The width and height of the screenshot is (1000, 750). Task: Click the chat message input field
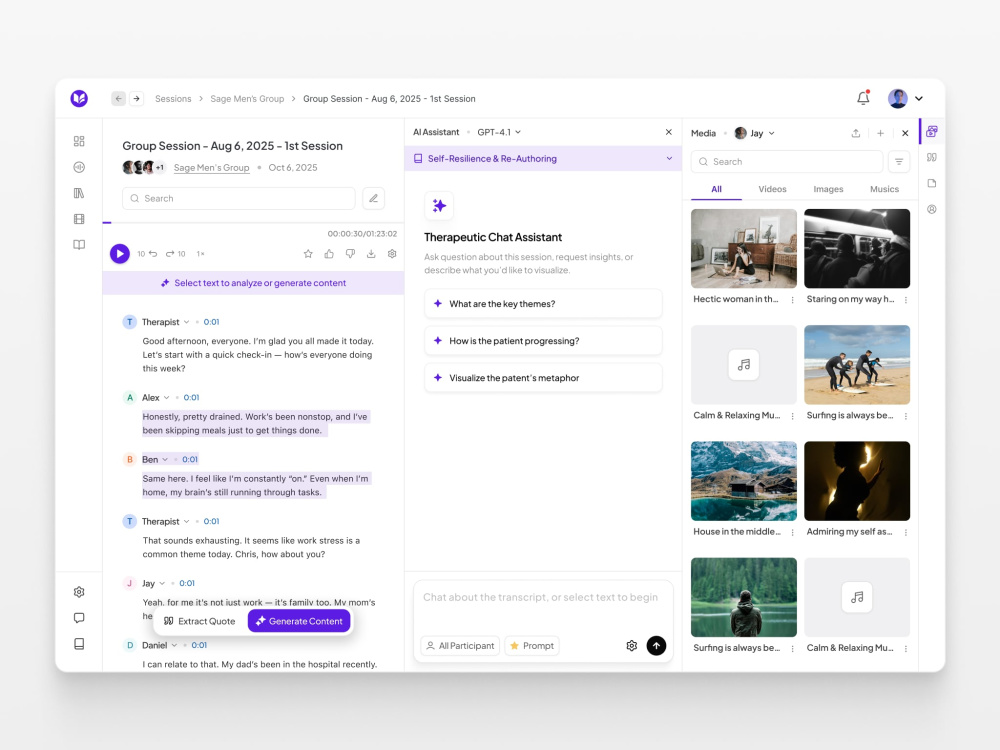coord(543,598)
